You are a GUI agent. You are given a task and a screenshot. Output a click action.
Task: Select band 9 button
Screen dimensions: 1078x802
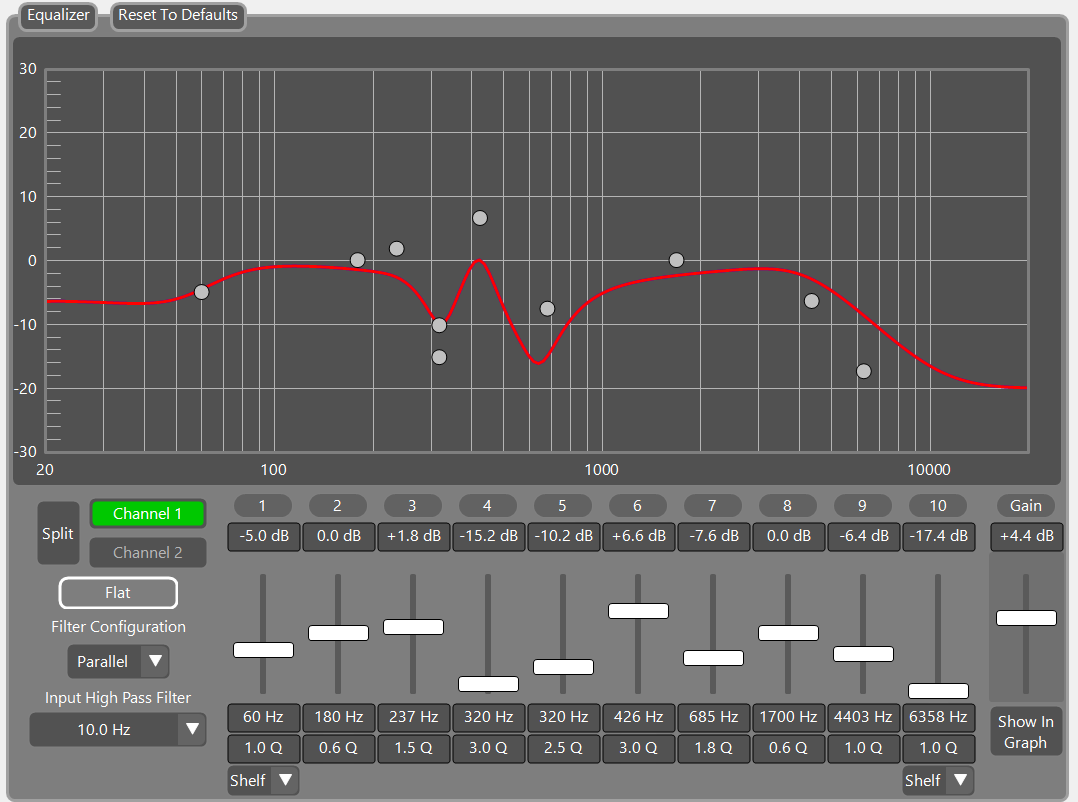click(862, 506)
